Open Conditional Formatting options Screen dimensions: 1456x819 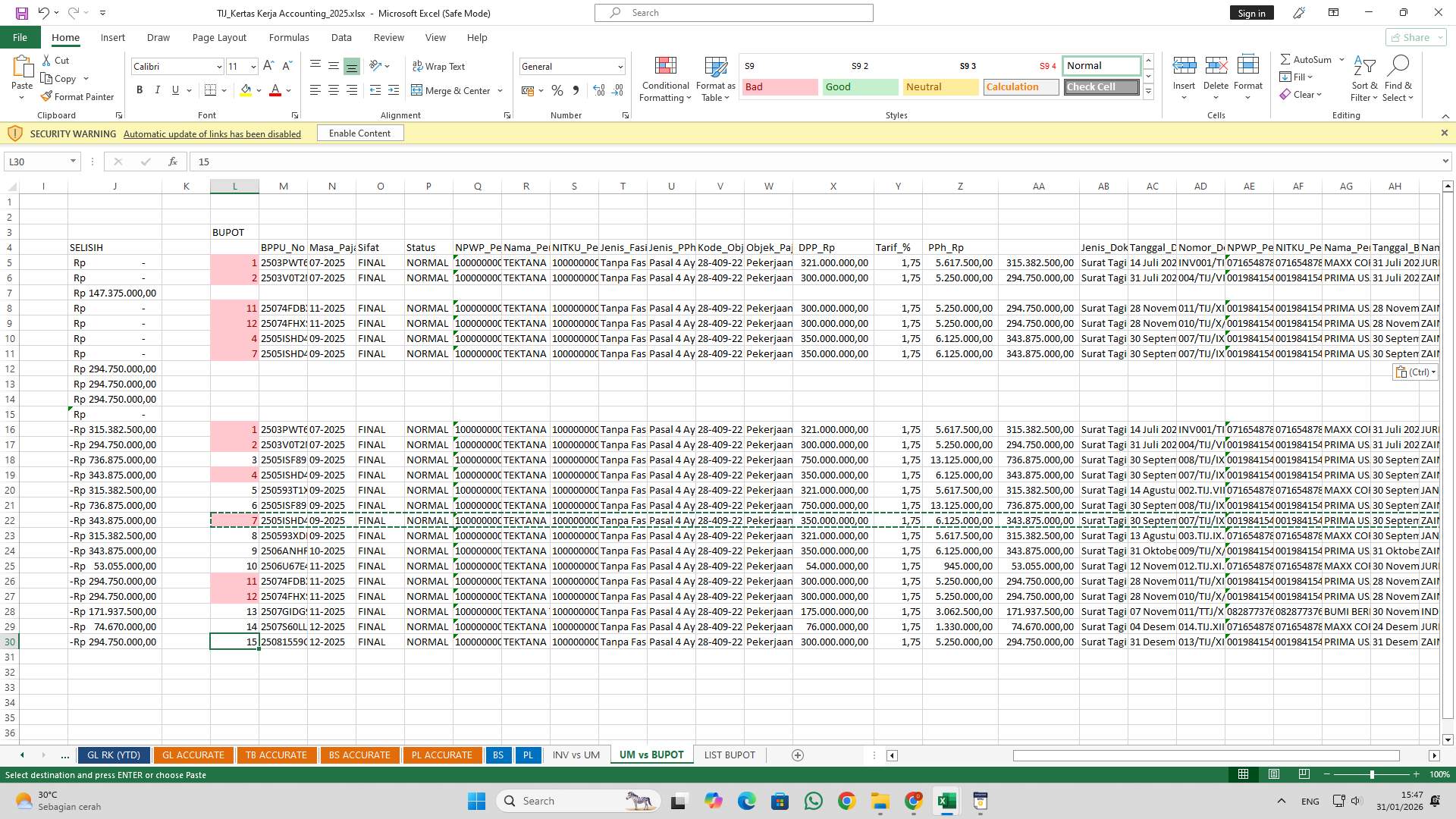(x=665, y=79)
